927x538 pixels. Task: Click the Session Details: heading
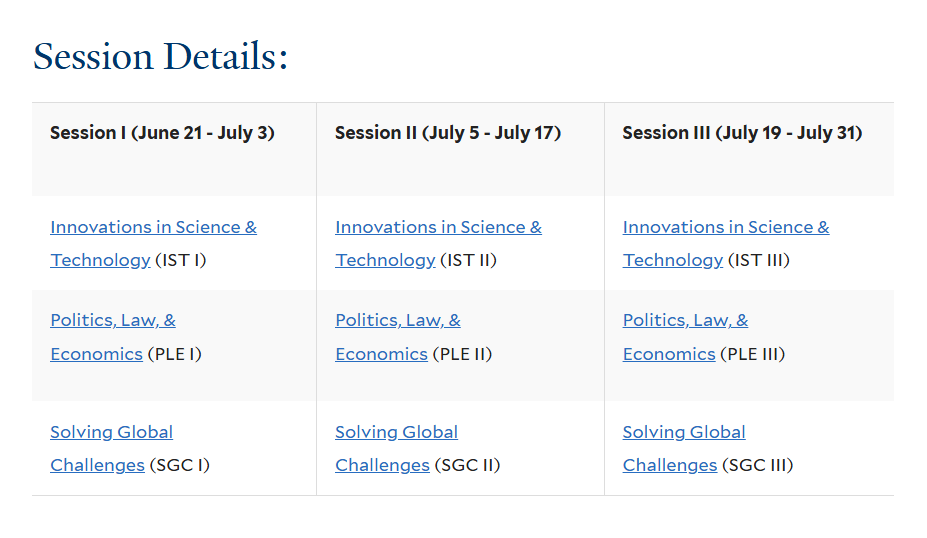click(160, 56)
